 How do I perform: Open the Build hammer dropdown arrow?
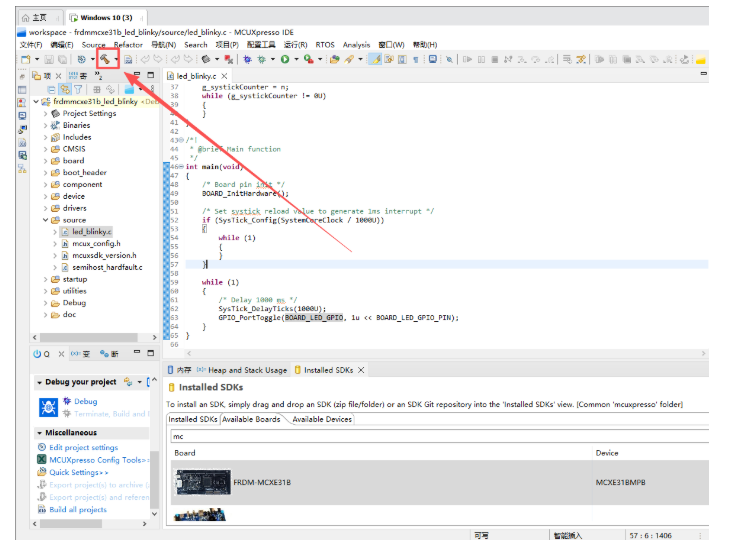116,59
